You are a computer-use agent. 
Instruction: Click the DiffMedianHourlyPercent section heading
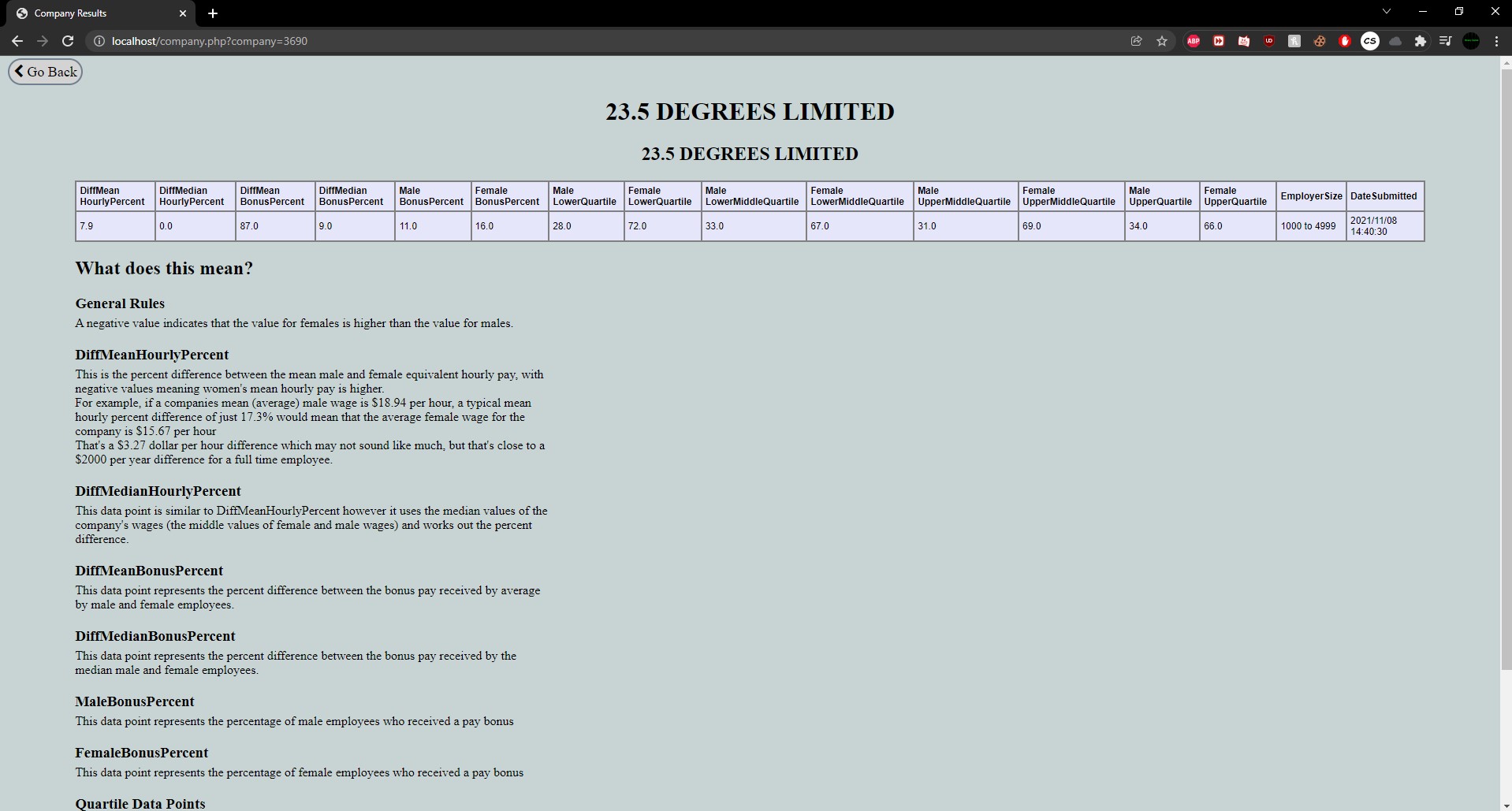tap(158, 491)
